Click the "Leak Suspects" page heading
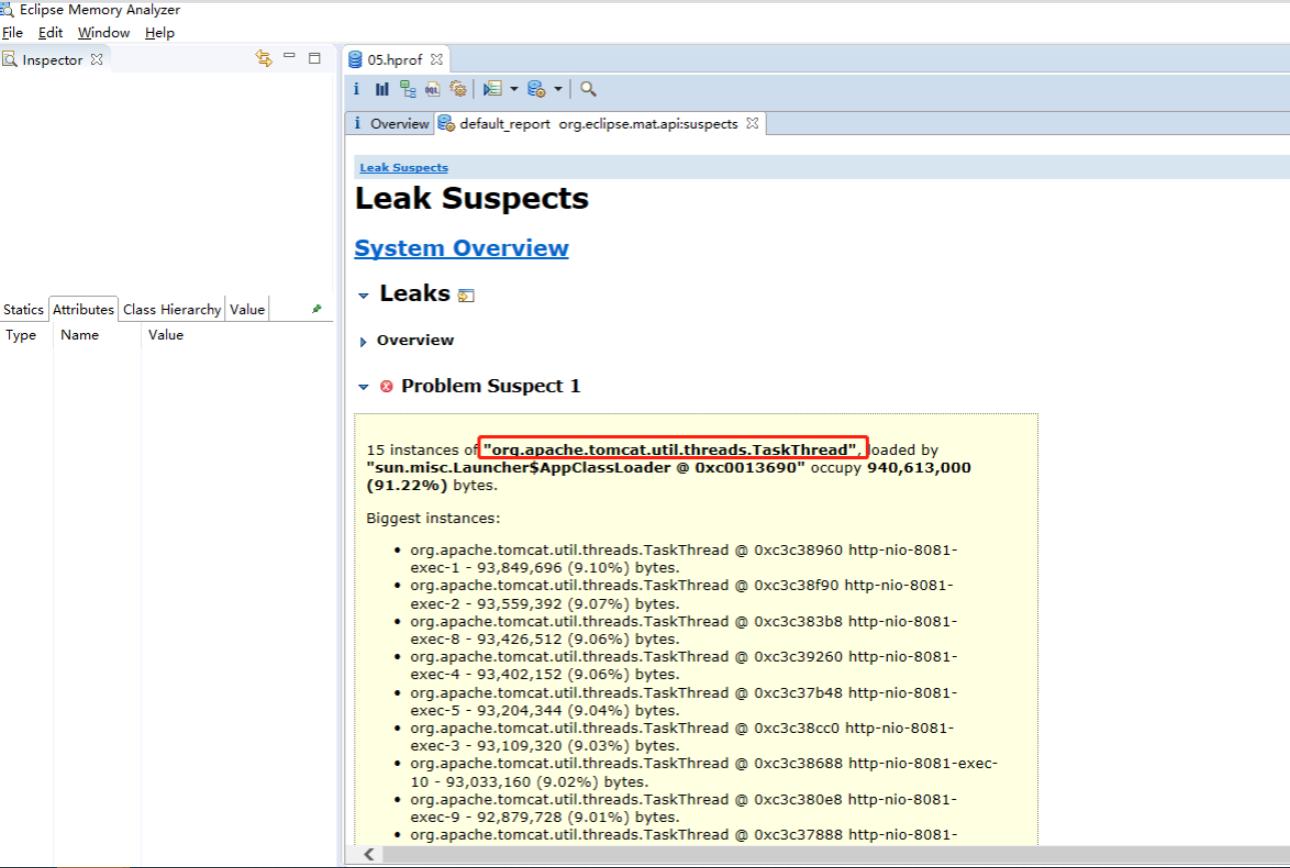Viewport: 1290px width, 868px height. 472,199
